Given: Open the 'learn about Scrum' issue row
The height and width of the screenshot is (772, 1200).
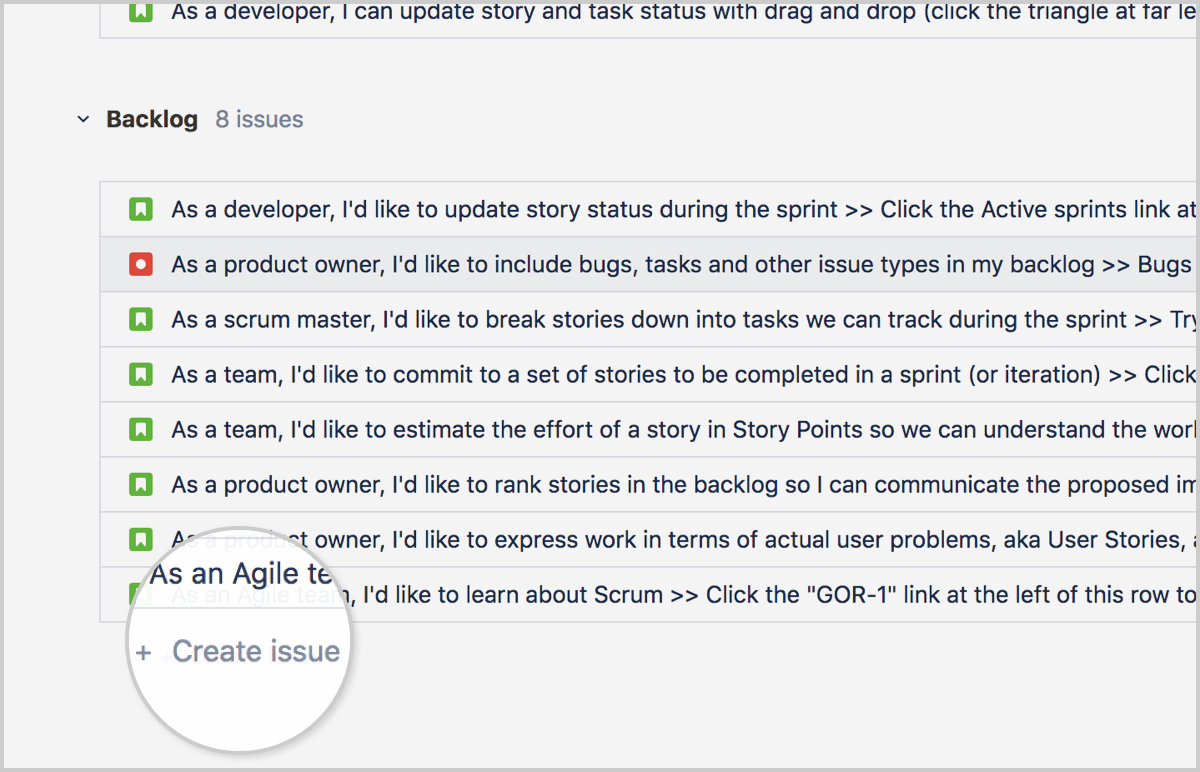Looking at the screenshot, I should 600,594.
